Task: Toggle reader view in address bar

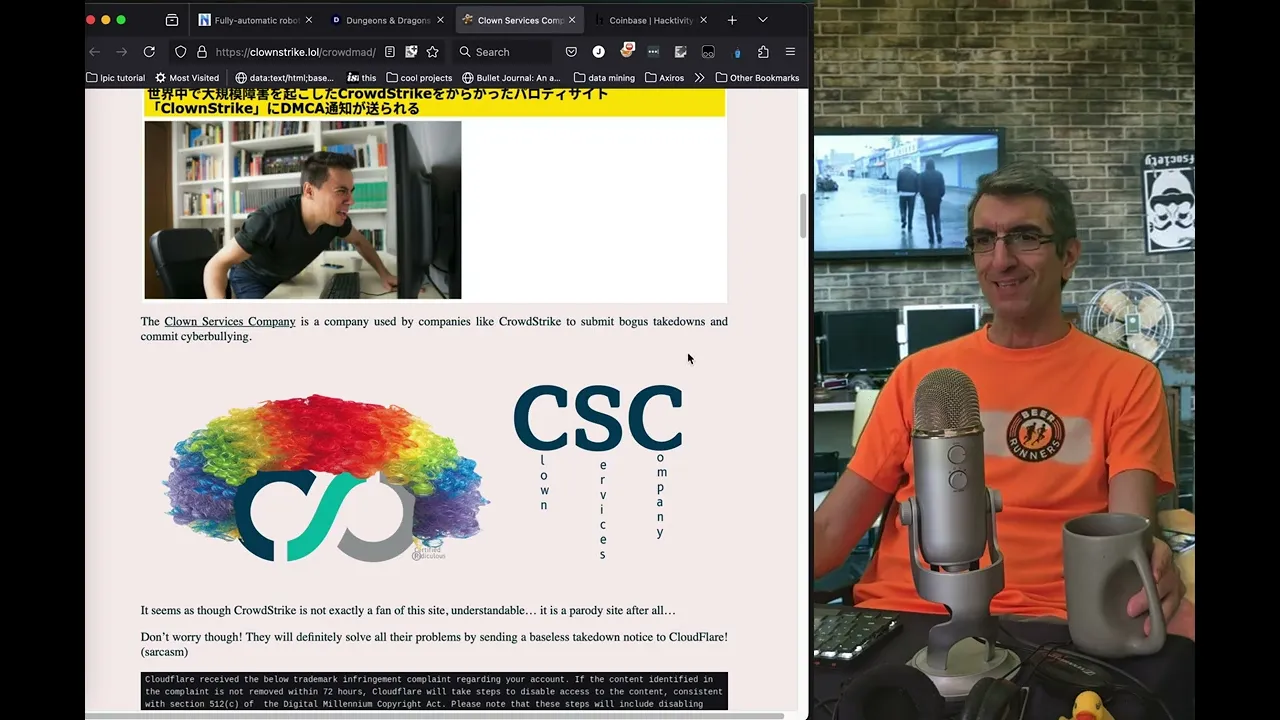Action: click(x=389, y=52)
